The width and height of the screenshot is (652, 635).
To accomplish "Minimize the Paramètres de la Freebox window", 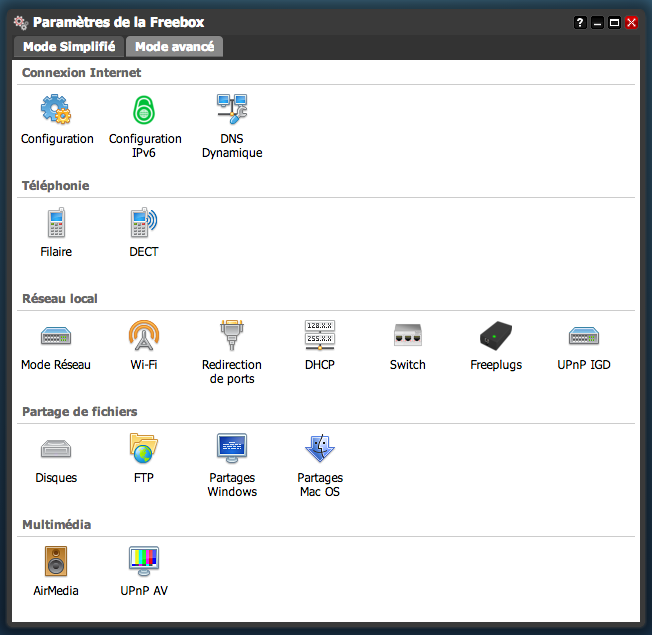I will tap(597, 22).
